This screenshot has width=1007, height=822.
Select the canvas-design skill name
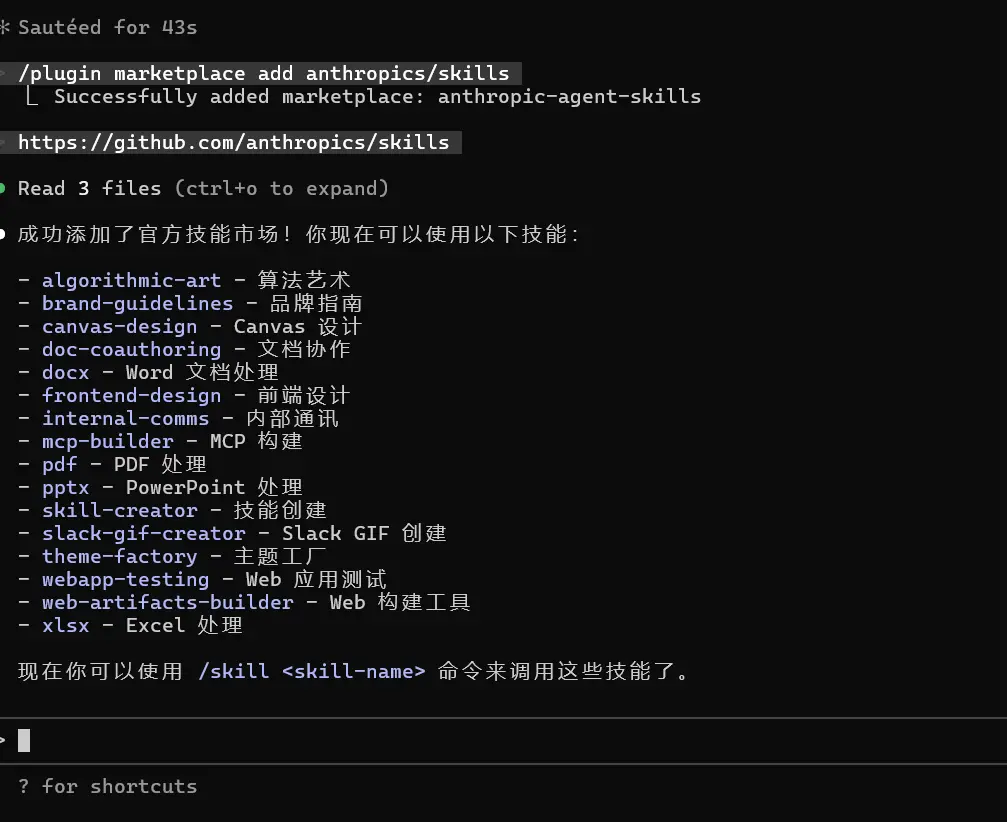click(119, 326)
